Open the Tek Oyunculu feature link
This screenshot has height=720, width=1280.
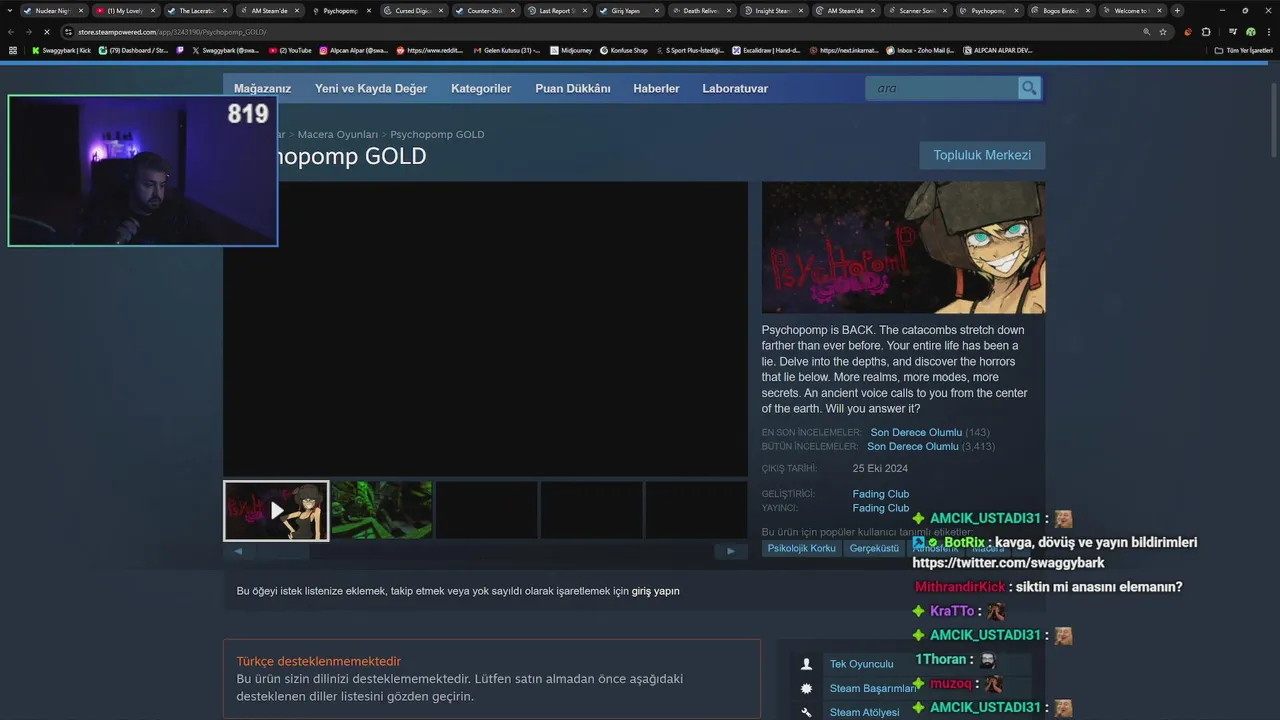click(861, 664)
